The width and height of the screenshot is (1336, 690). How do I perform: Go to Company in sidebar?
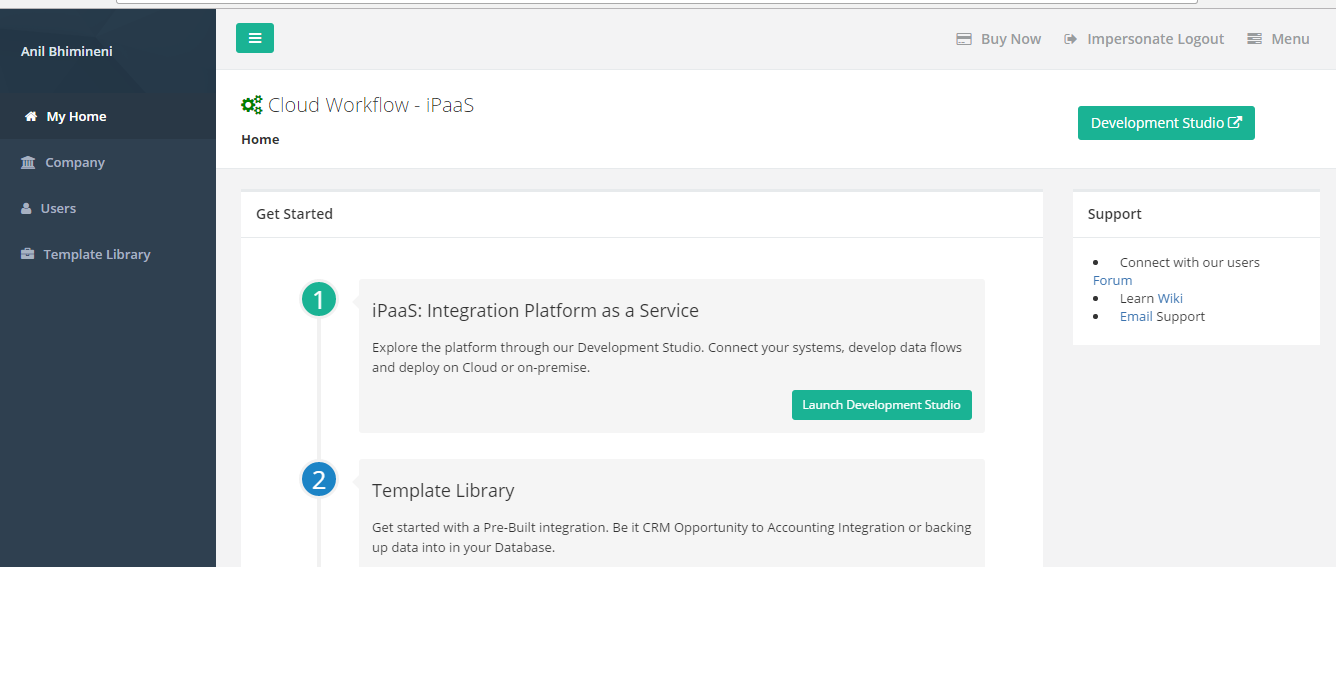click(75, 163)
